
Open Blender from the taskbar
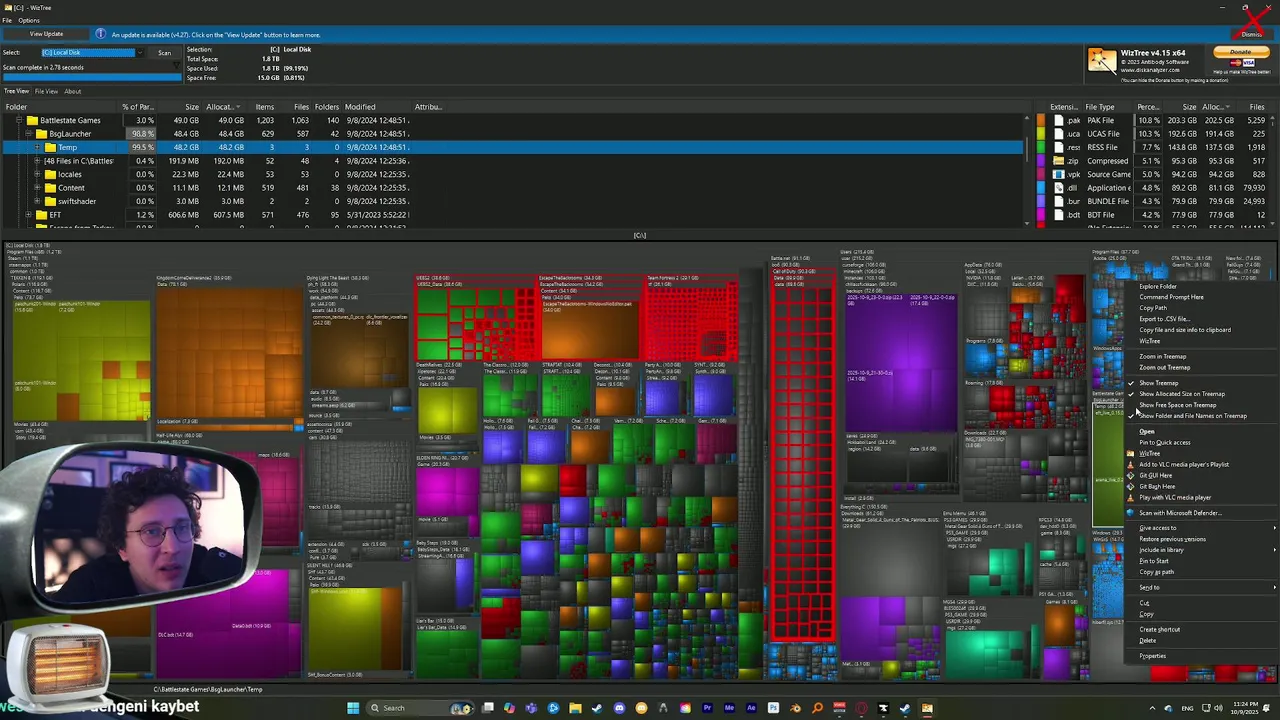tap(795, 708)
